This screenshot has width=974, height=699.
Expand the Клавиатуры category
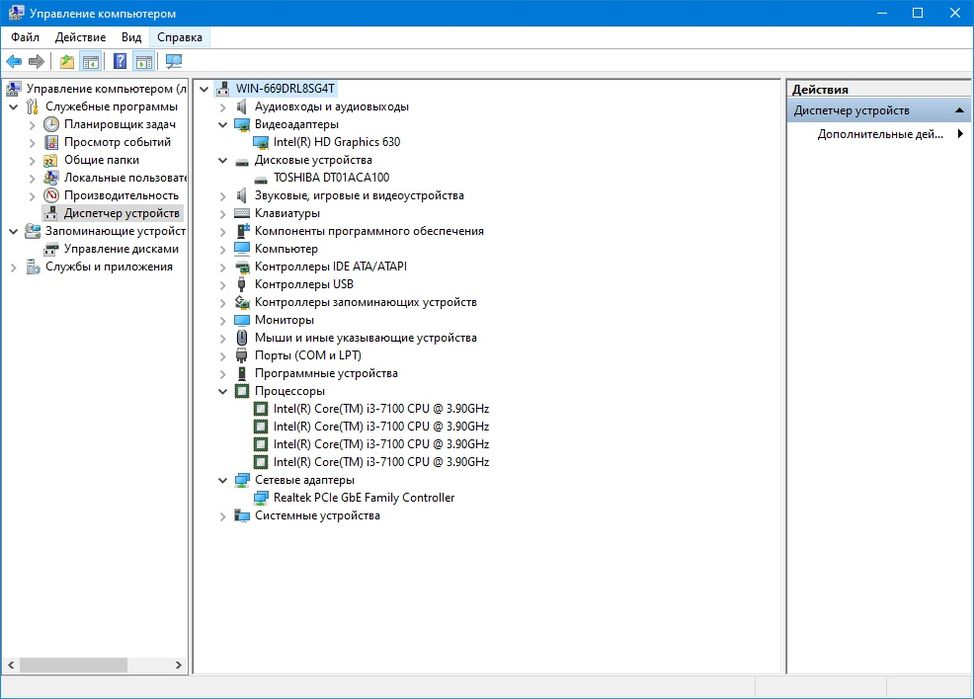222,214
